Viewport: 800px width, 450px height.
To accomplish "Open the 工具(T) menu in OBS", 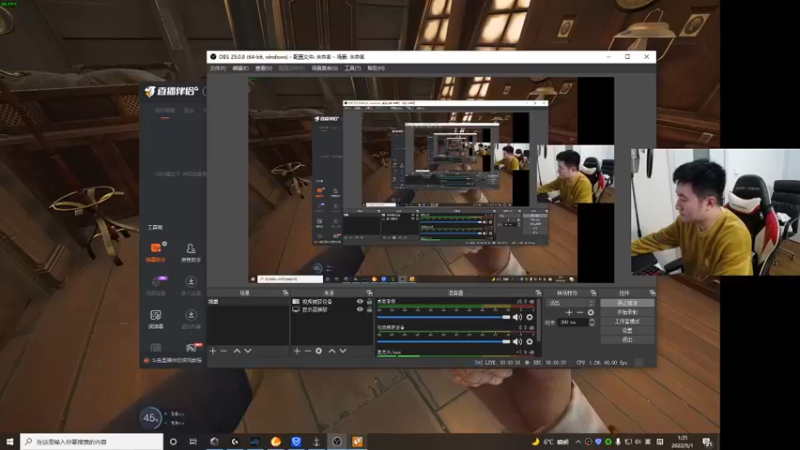I will click(x=353, y=68).
